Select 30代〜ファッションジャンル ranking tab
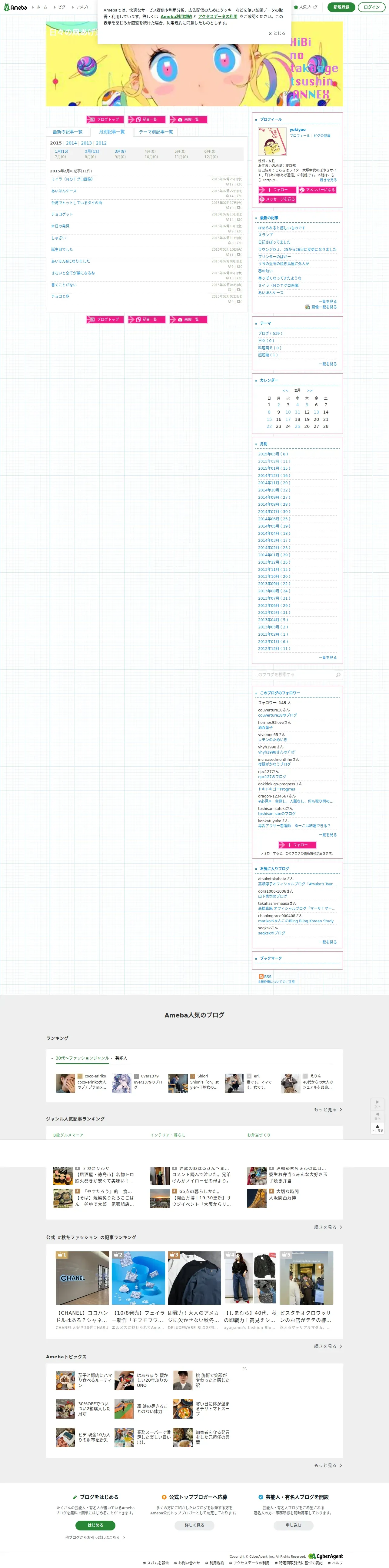 pyautogui.click(x=82, y=1058)
